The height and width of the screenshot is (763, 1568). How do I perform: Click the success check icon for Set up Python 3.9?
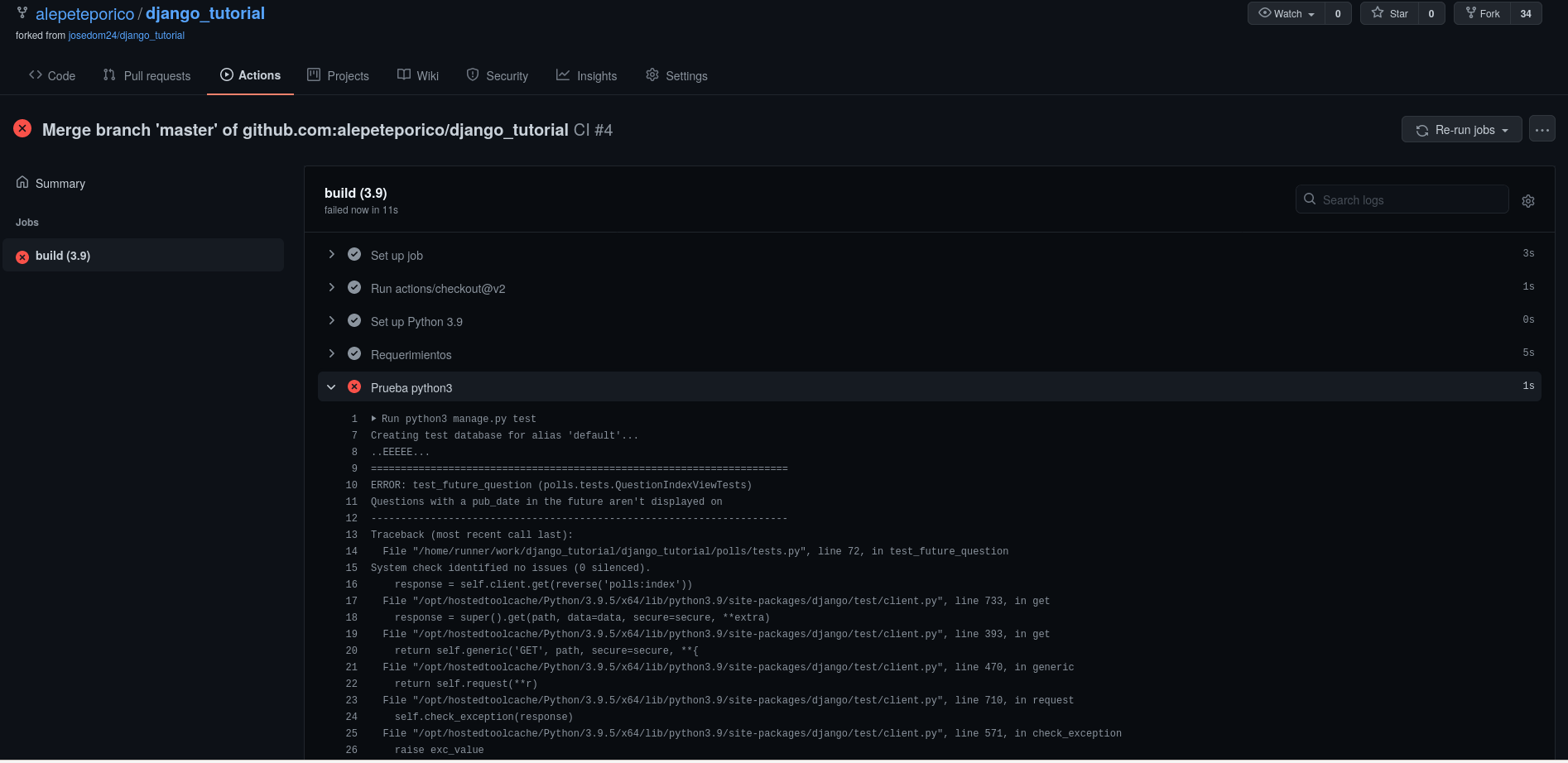(x=354, y=320)
